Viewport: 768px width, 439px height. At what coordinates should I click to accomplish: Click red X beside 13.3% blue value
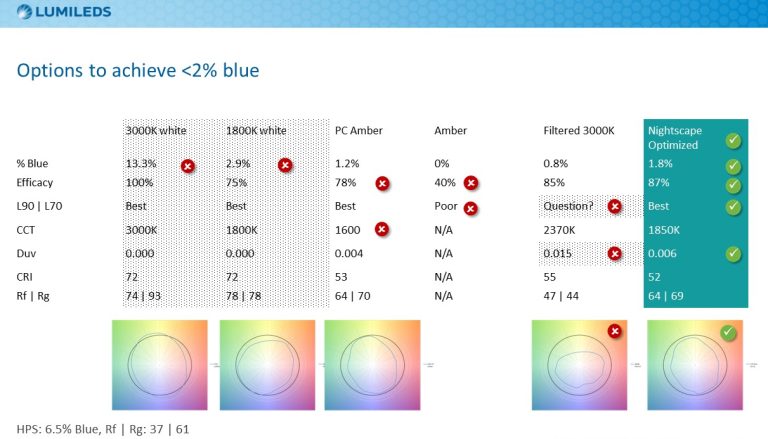pos(188,166)
